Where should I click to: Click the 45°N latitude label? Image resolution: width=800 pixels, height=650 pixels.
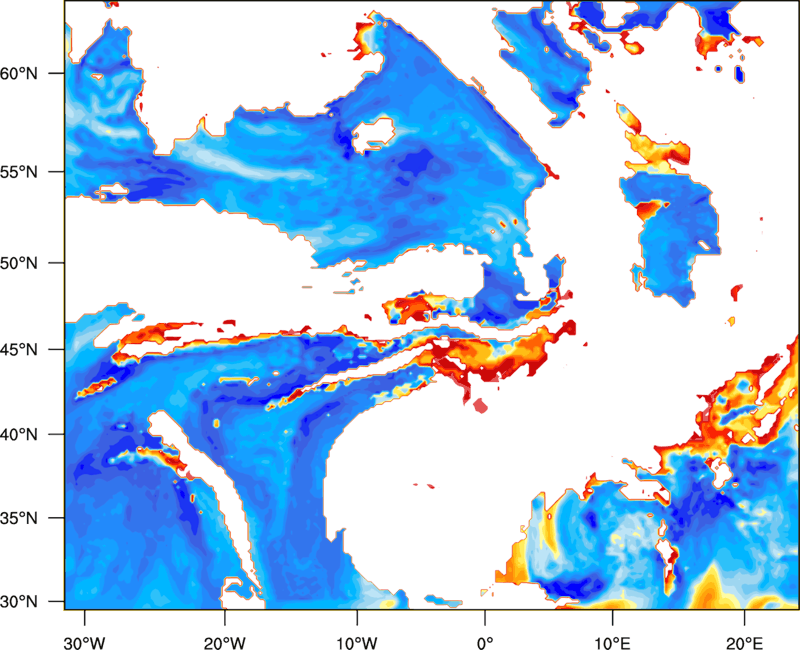[19, 350]
